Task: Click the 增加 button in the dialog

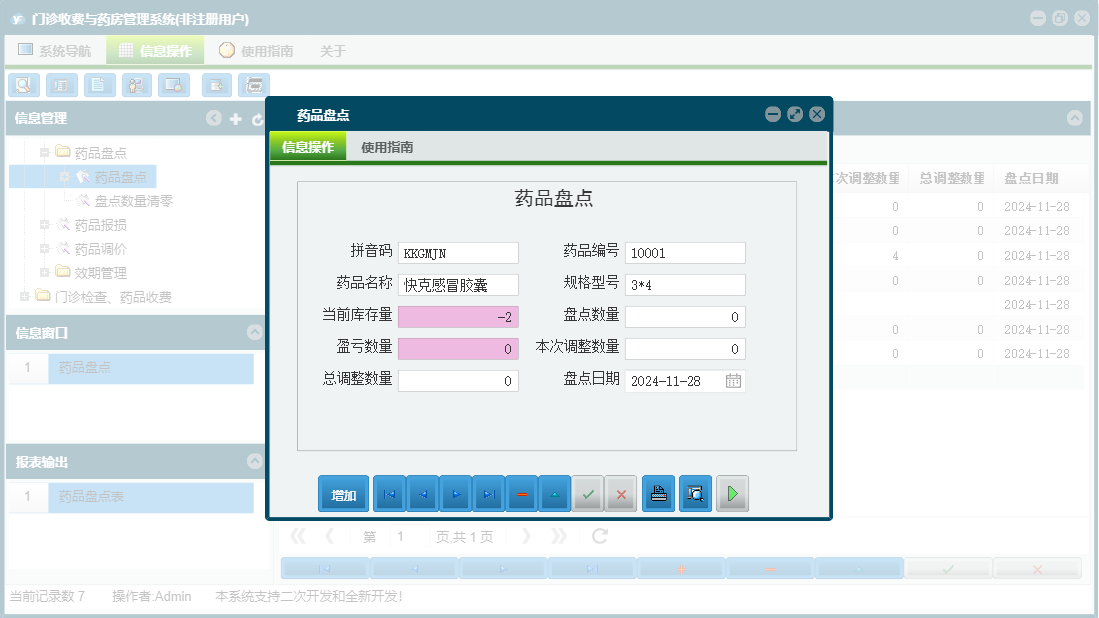Action: tap(343, 493)
